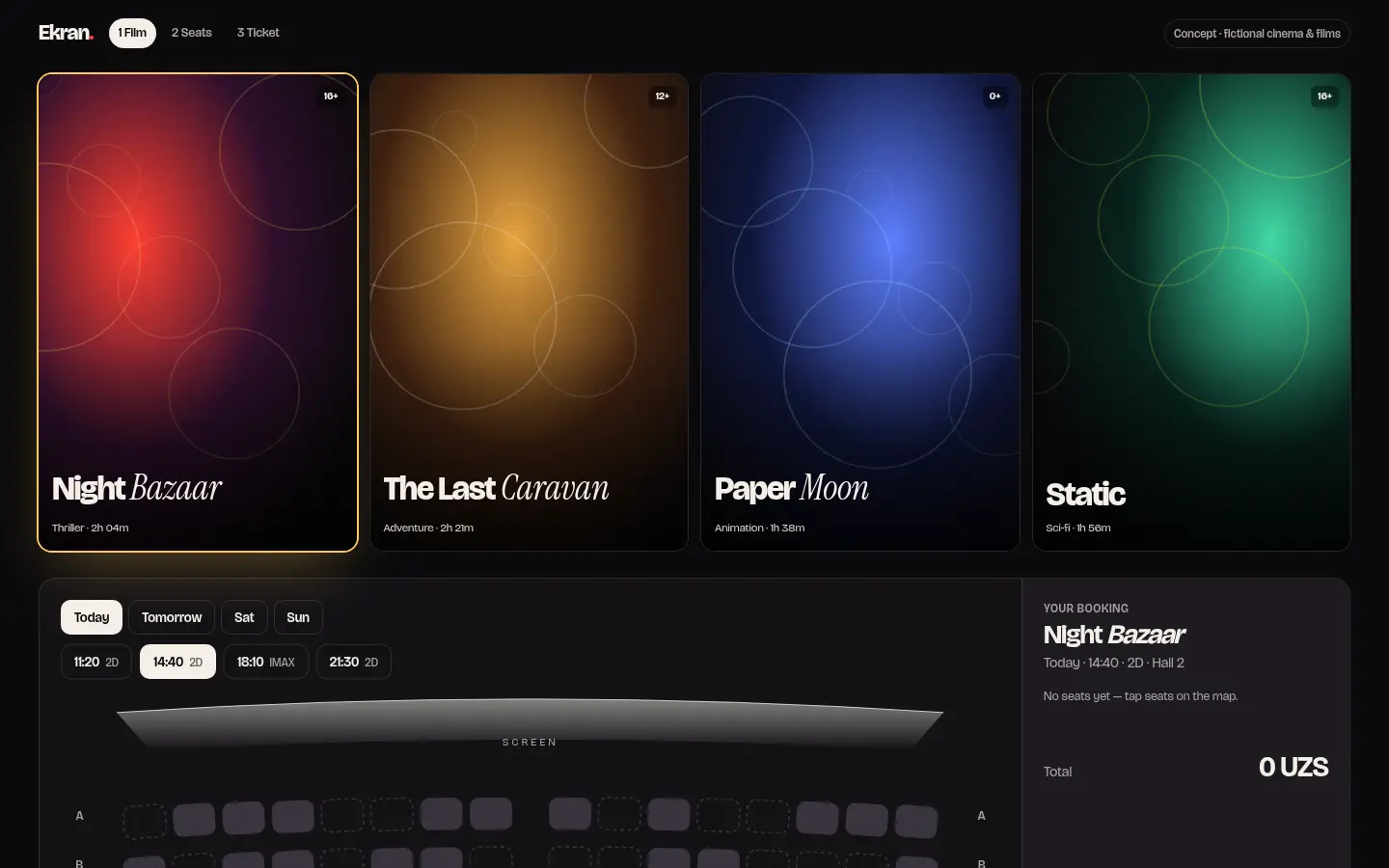The image size is (1389, 868).
Task: Click the Thriller · 2h 04m caption
Action: tap(90, 528)
